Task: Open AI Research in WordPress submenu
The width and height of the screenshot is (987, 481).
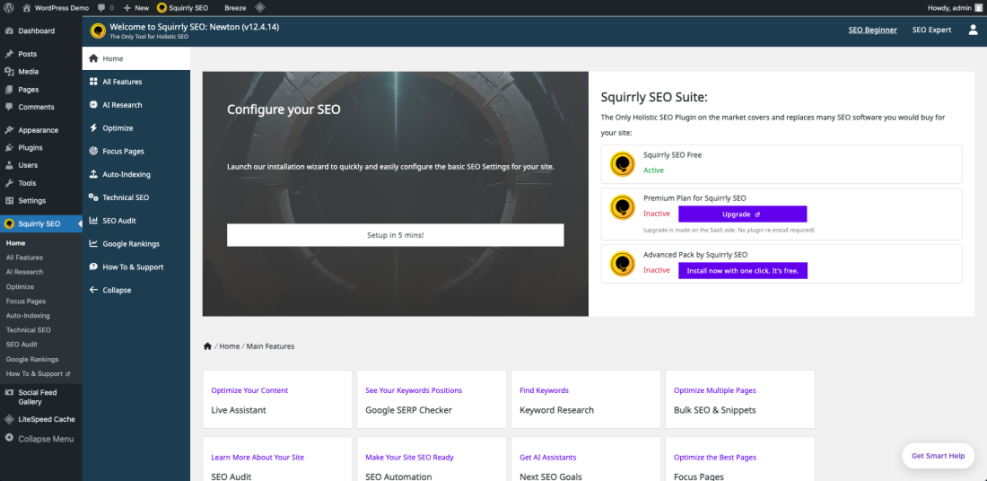Action: [x=25, y=272]
